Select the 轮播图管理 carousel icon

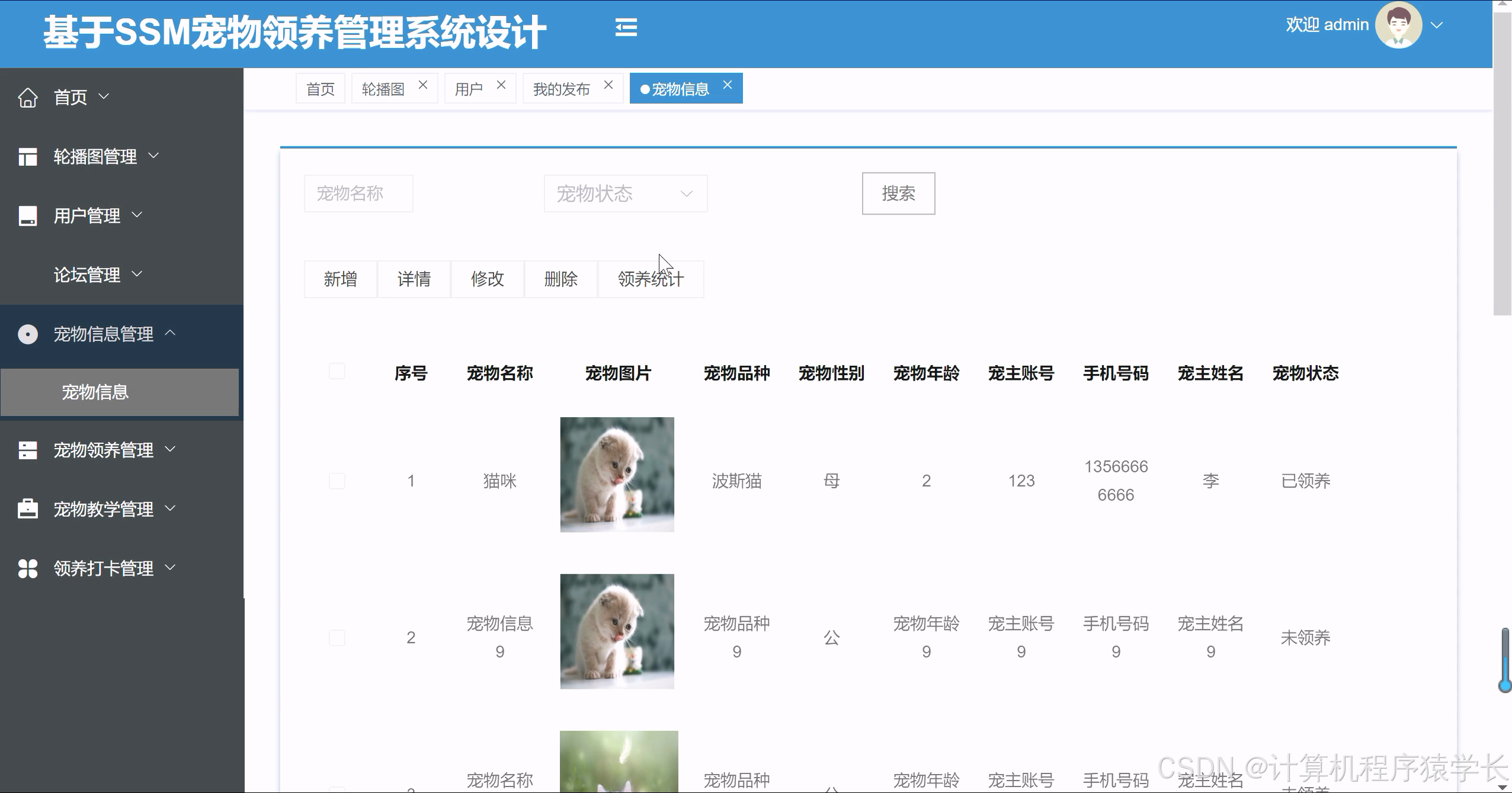[x=28, y=156]
